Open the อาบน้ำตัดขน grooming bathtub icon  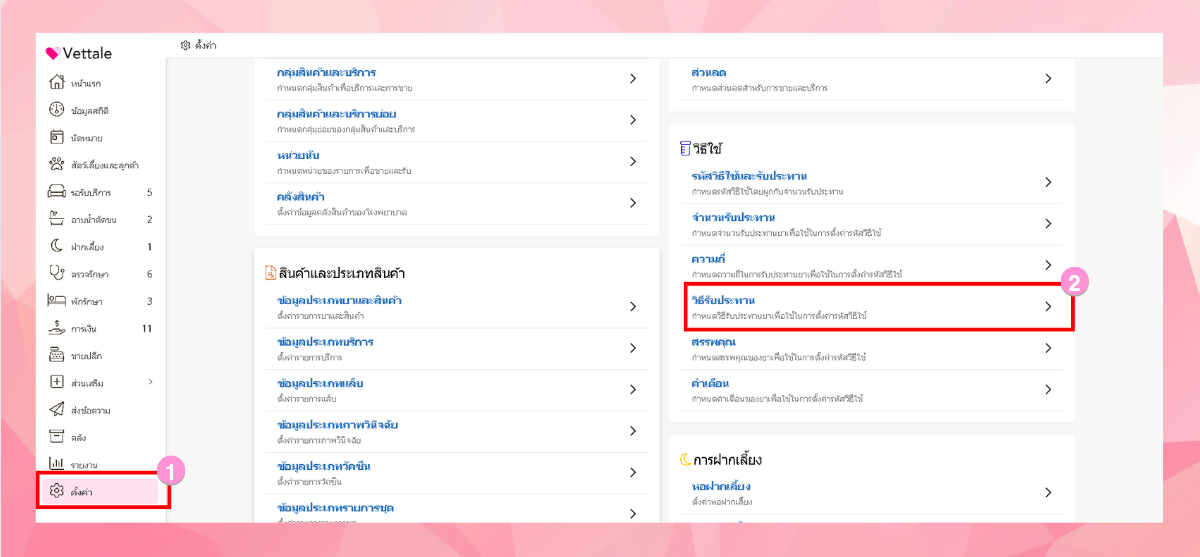click(x=57, y=219)
